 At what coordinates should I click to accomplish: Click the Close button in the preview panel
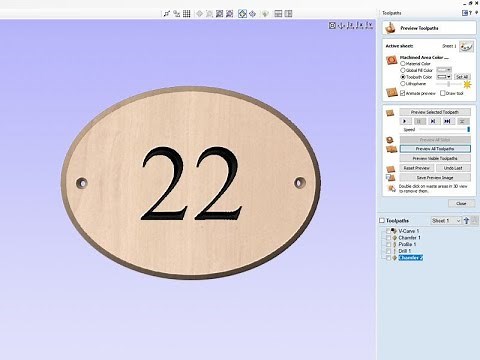(461, 203)
